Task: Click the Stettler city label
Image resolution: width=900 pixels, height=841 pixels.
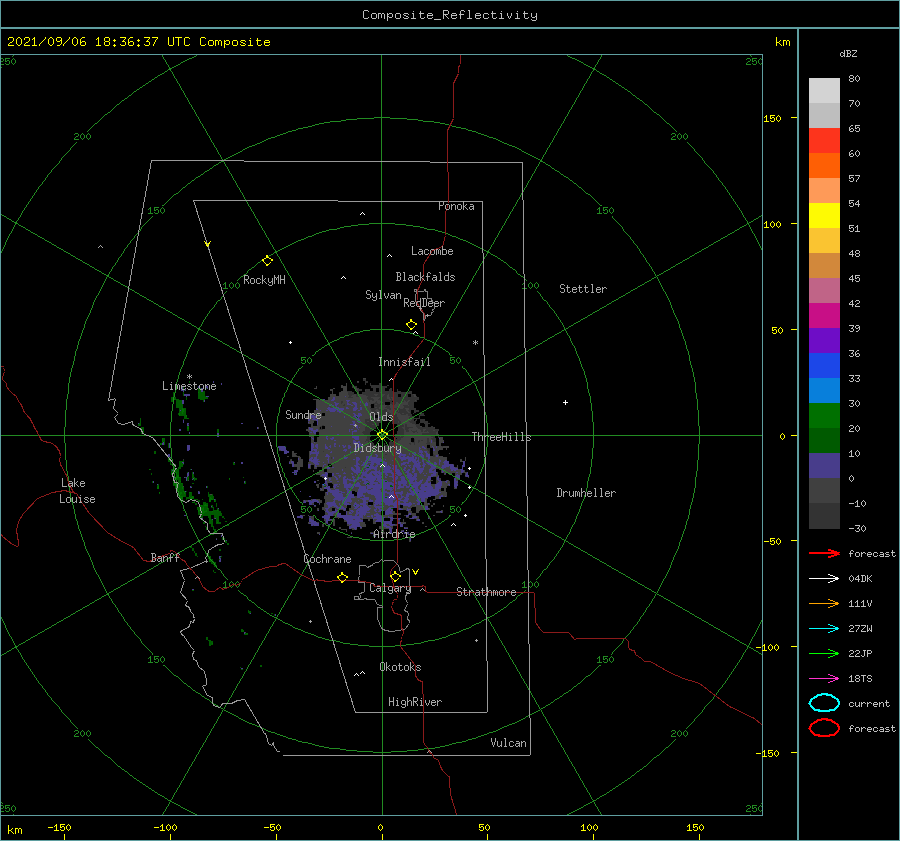Action: [x=583, y=289]
